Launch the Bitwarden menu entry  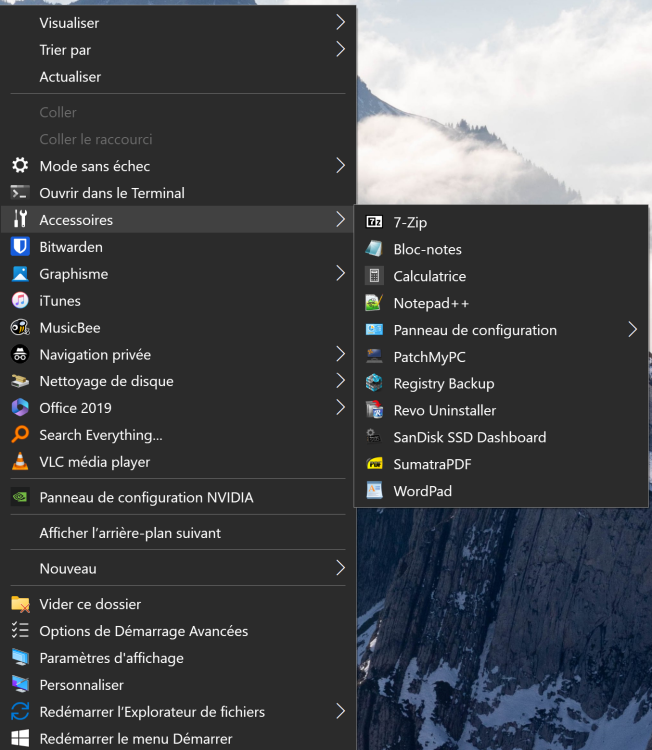[178, 246]
